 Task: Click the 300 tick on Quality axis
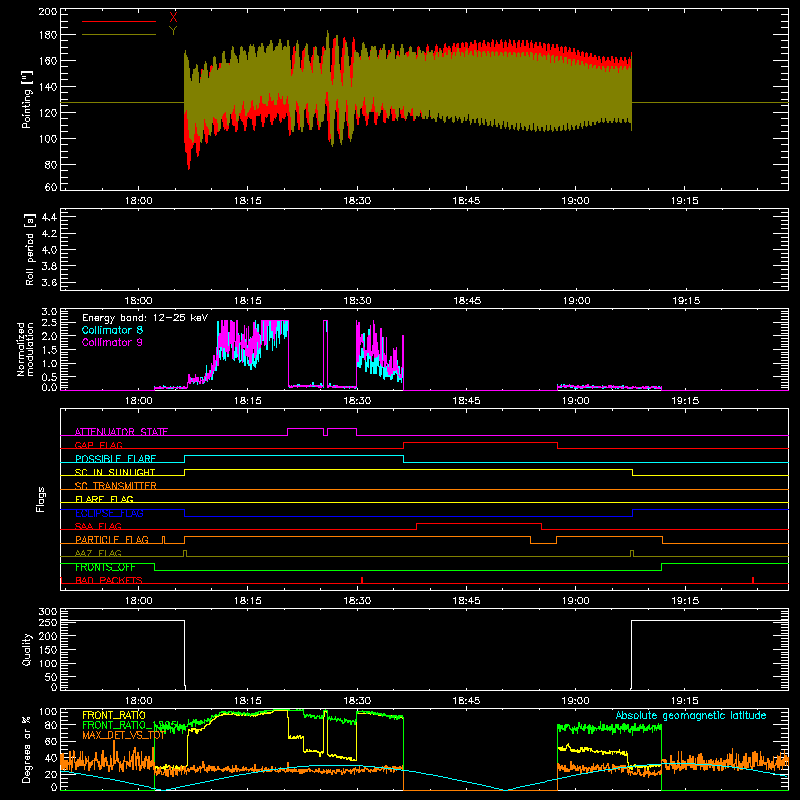pos(47,611)
